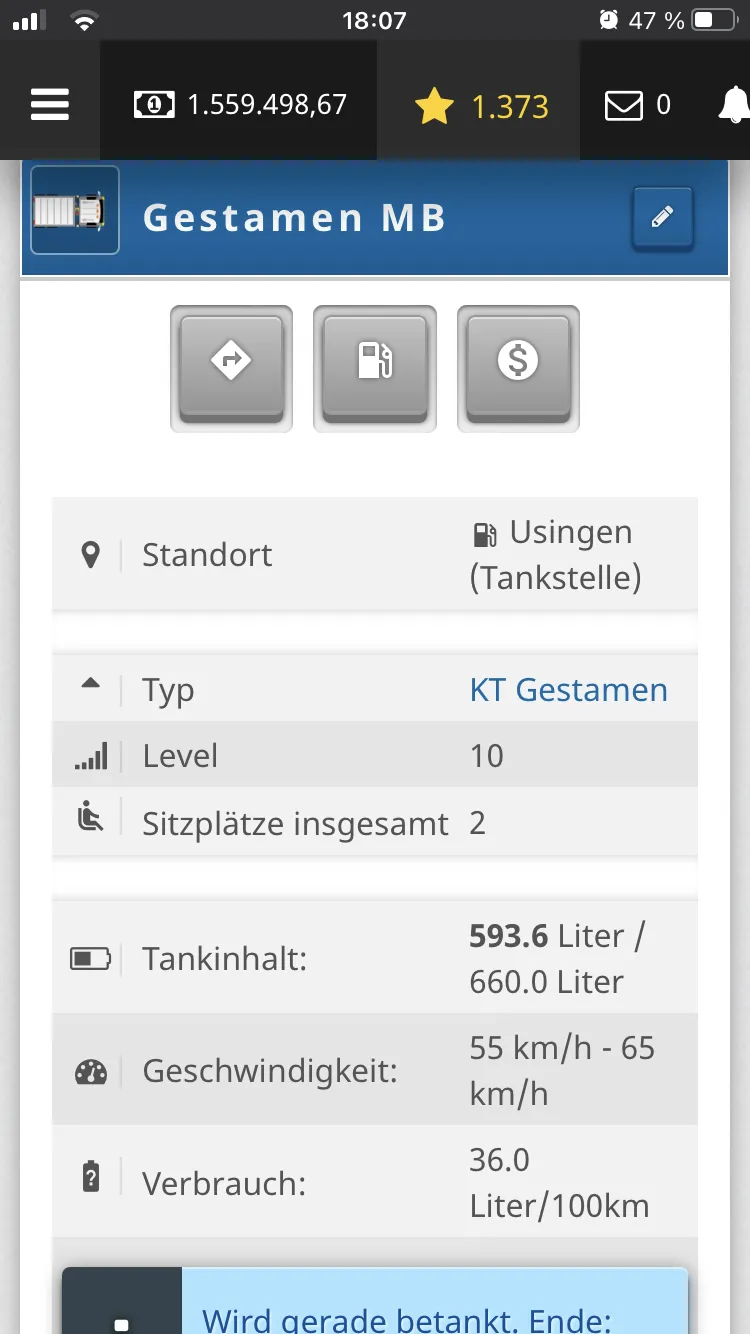The image size is (750, 1334).
Task: Tap the Verbrauch consumption icon
Action: 90,1177
